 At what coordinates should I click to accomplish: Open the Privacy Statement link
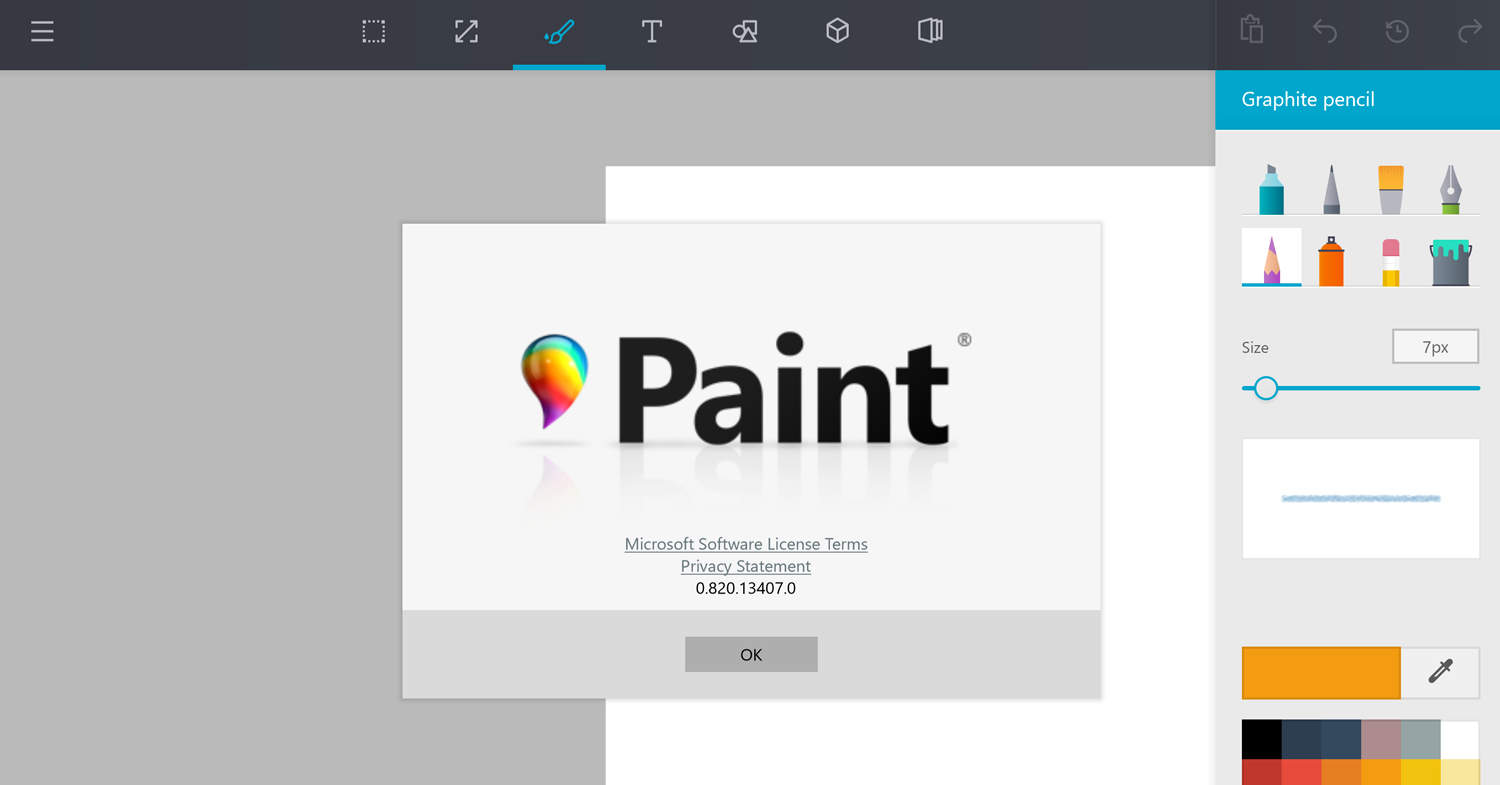(746, 566)
